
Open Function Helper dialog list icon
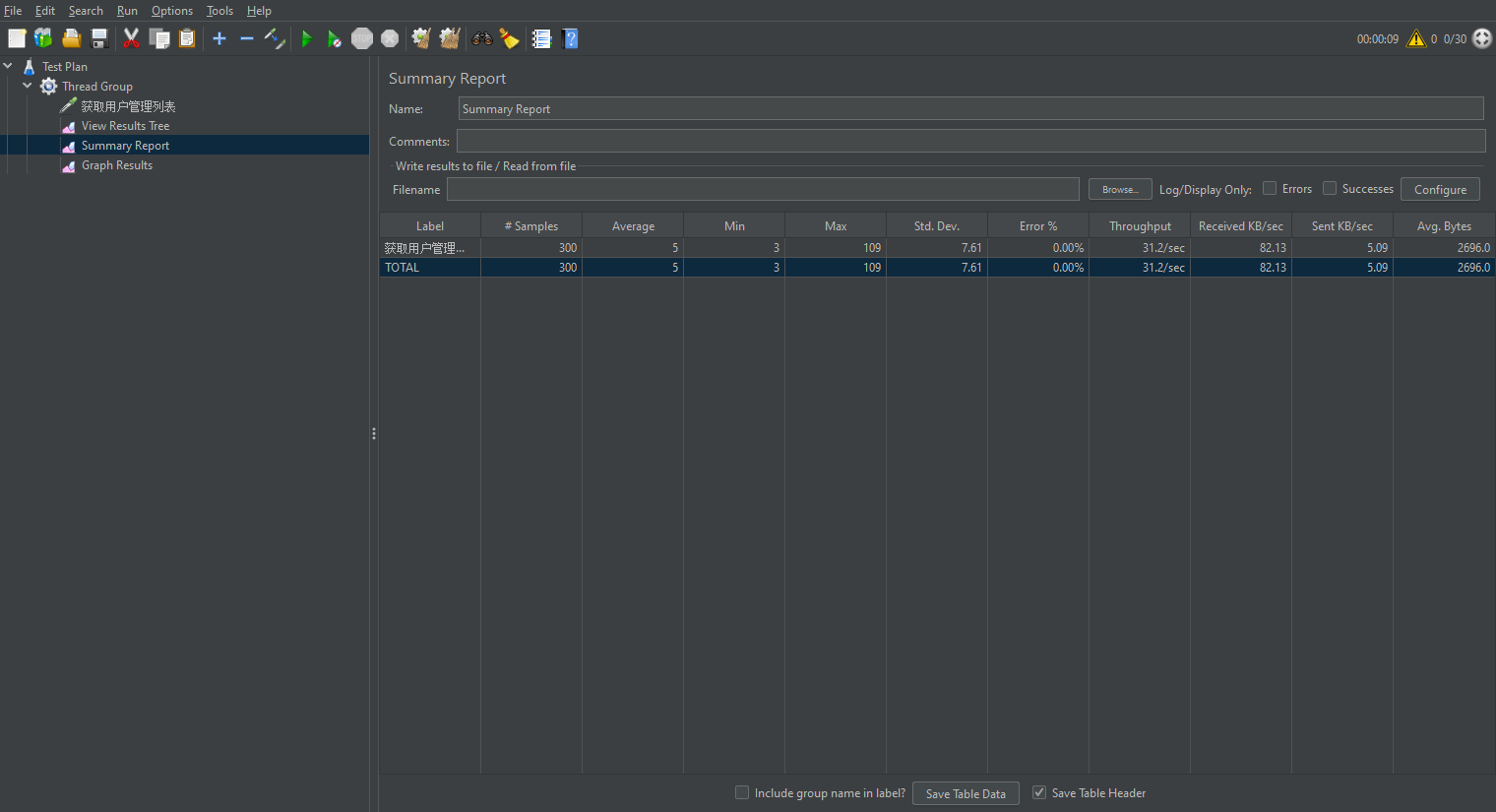click(541, 38)
